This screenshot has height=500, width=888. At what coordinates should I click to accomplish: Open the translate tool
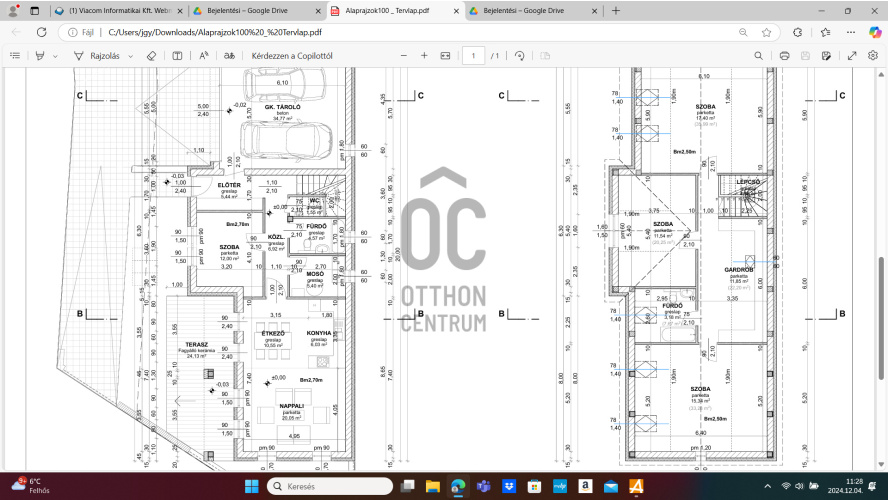[229, 55]
